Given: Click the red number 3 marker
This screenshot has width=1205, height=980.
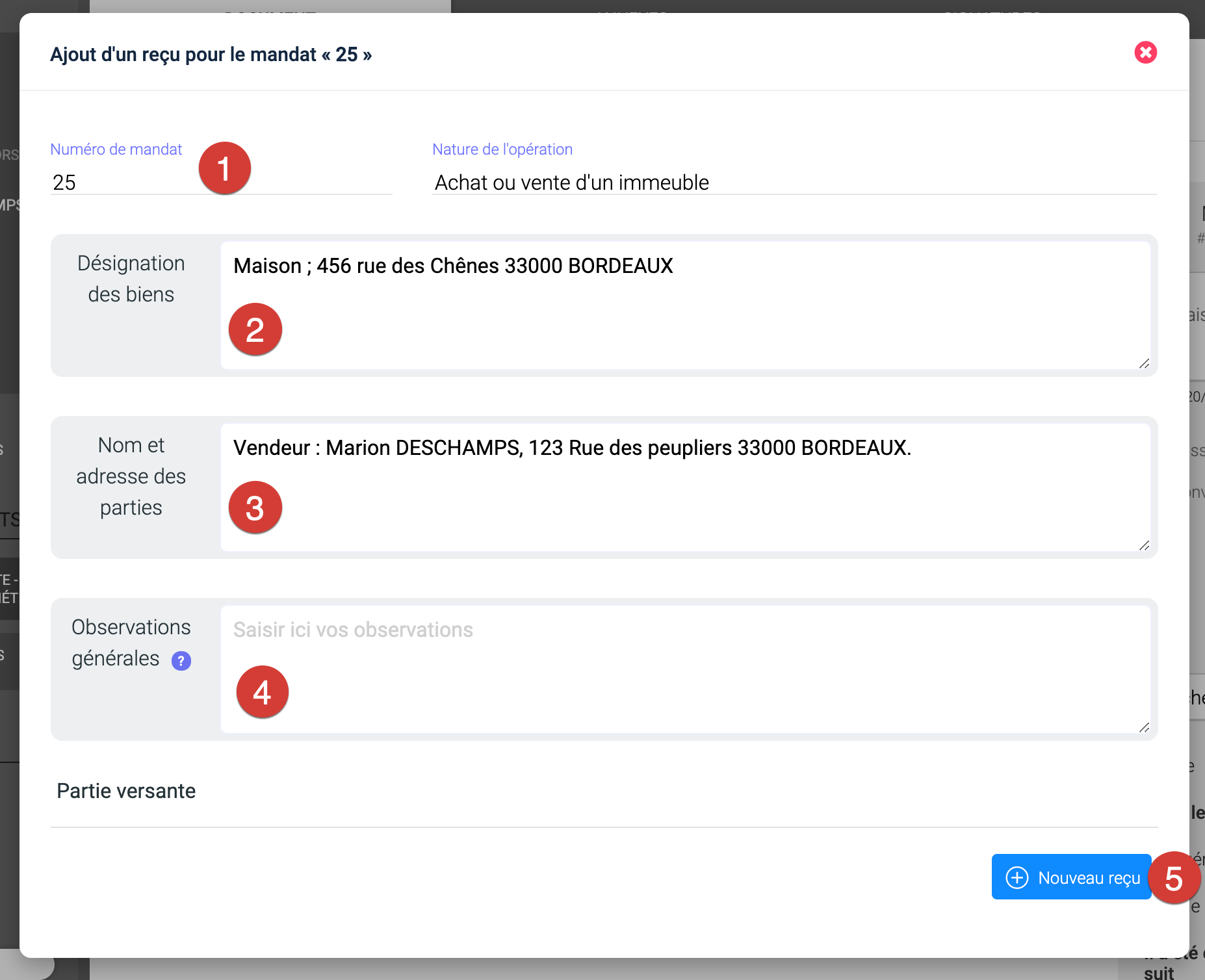Looking at the screenshot, I should [x=255, y=508].
